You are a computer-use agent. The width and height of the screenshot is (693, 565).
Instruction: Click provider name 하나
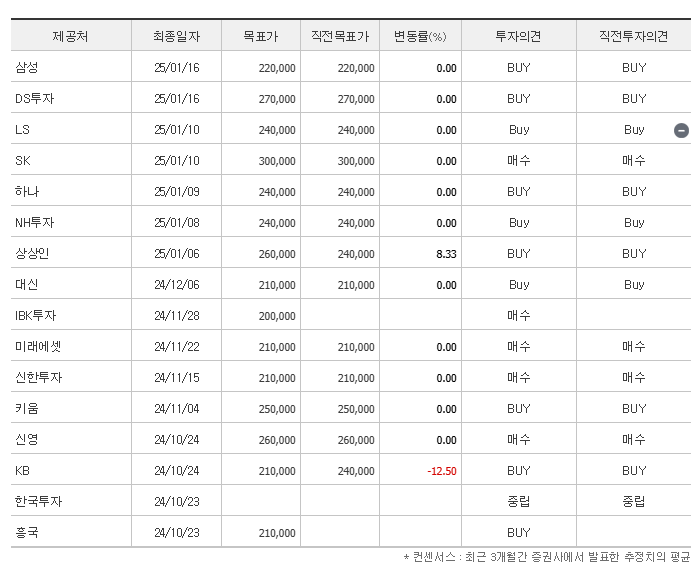27,191
